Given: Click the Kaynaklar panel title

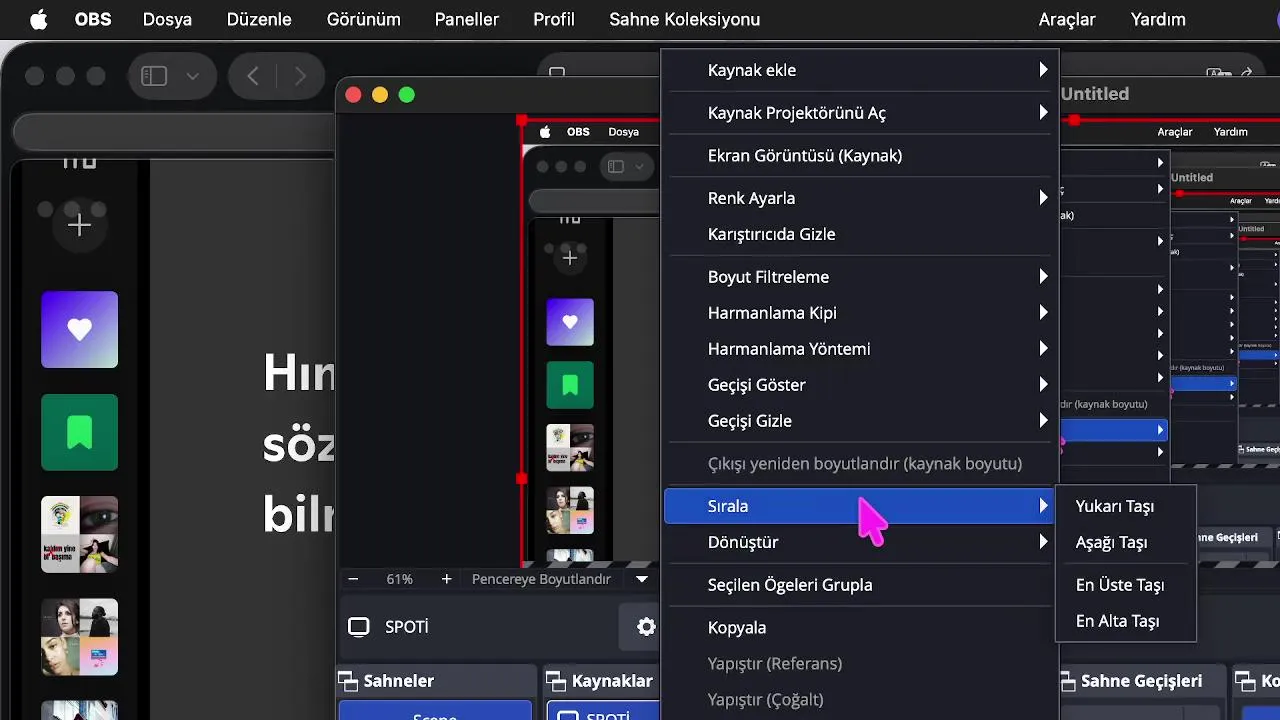Looking at the screenshot, I should [x=612, y=681].
